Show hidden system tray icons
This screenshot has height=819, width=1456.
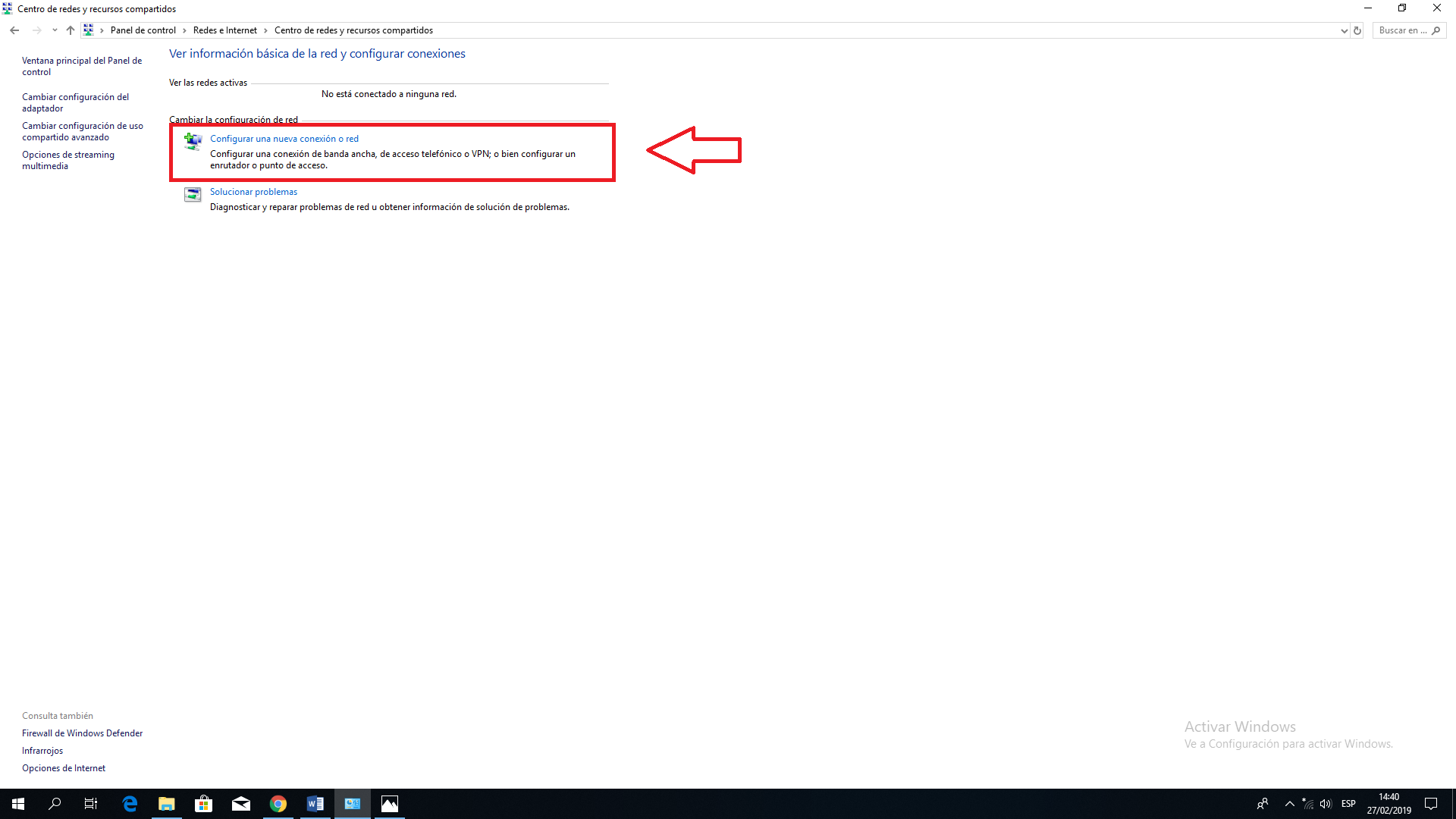pyautogui.click(x=1289, y=804)
